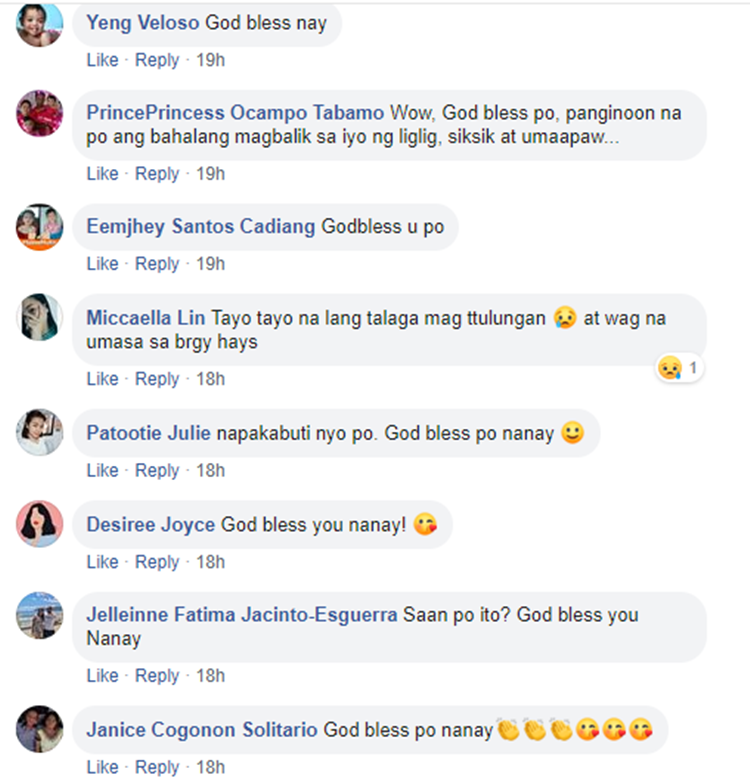Open the Miccaella Lin name link

[x=146, y=318]
